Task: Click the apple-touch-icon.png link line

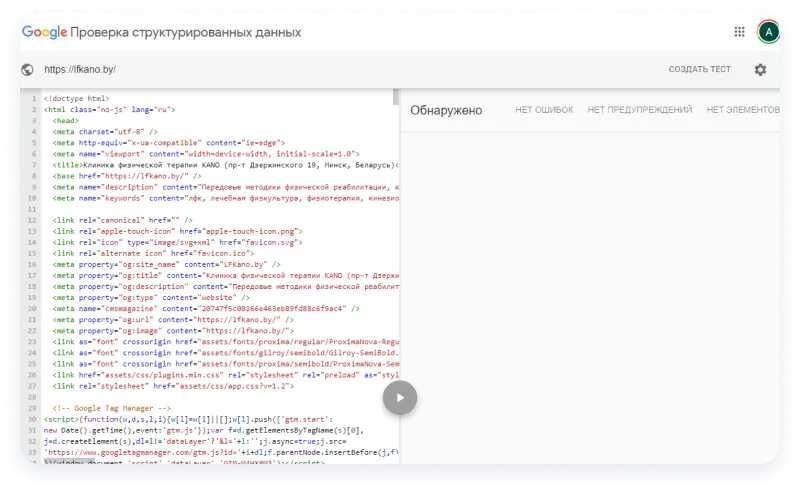Action: point(178,231)
